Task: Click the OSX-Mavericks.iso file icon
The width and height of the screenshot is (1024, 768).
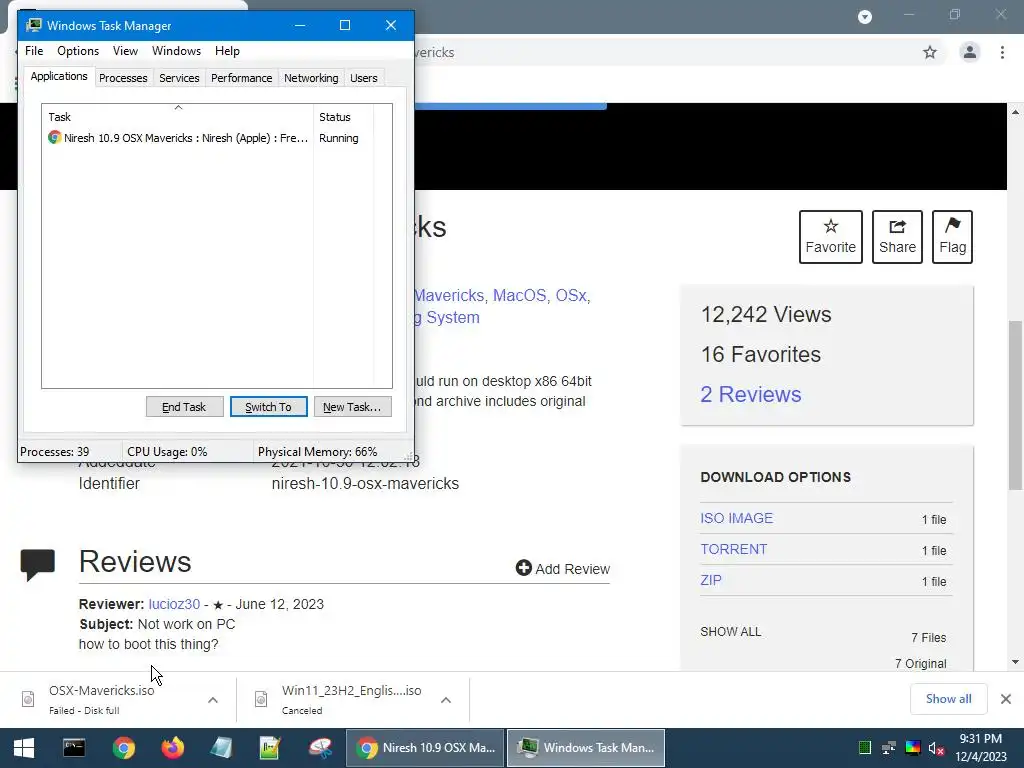Action: [x=28, y=699]
